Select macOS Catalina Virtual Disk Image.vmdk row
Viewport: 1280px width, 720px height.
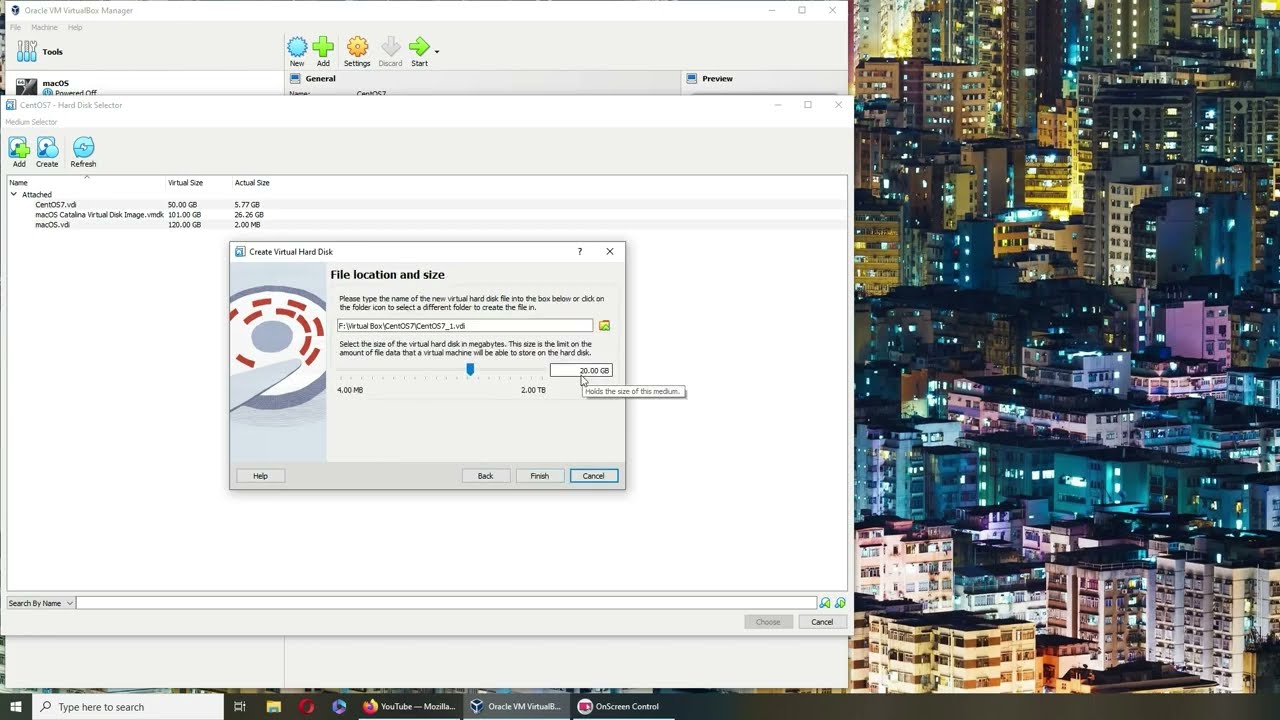tap(426, 214)
